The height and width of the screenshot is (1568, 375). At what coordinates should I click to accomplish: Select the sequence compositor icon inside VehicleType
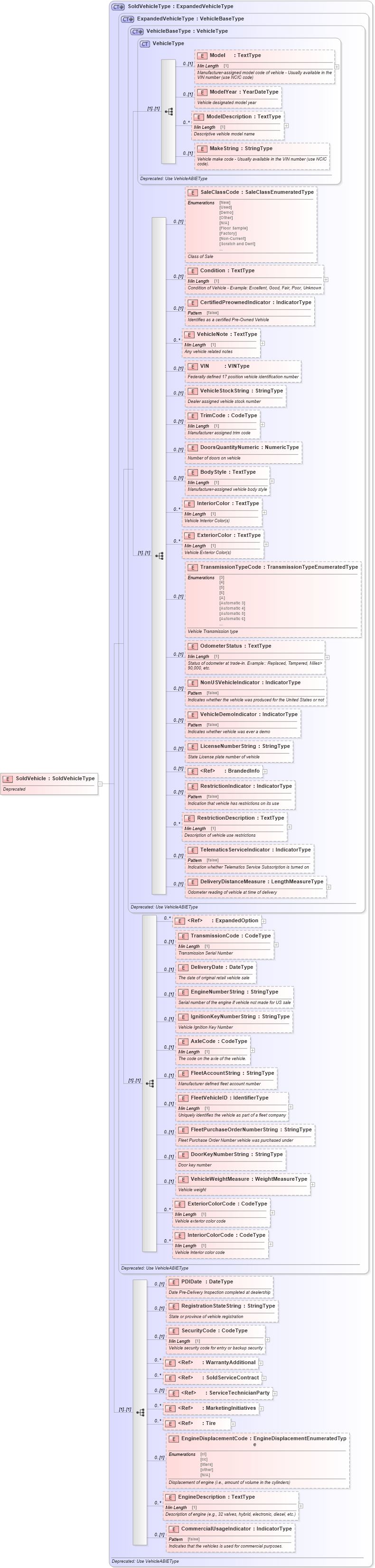169,111
